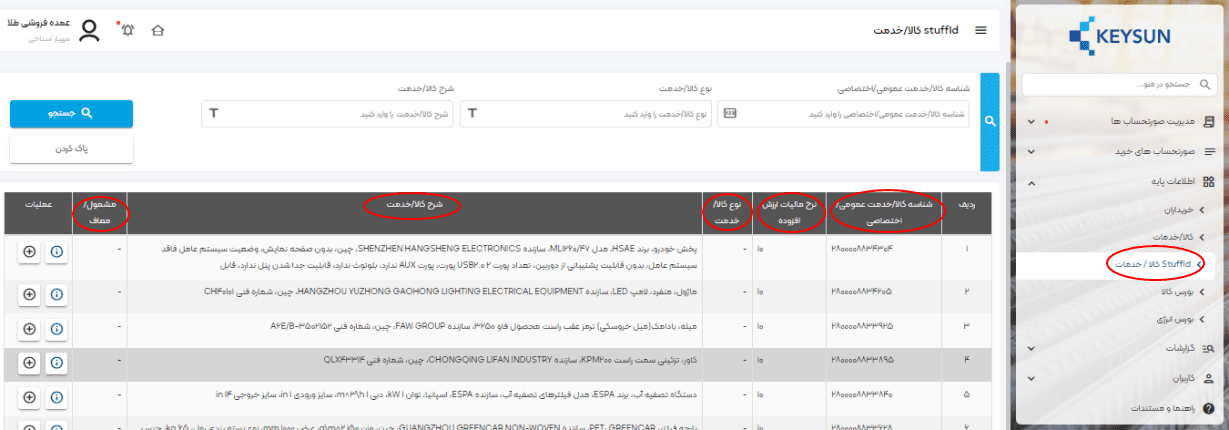Select the ESPA description cell in row 5

(413, 398)
